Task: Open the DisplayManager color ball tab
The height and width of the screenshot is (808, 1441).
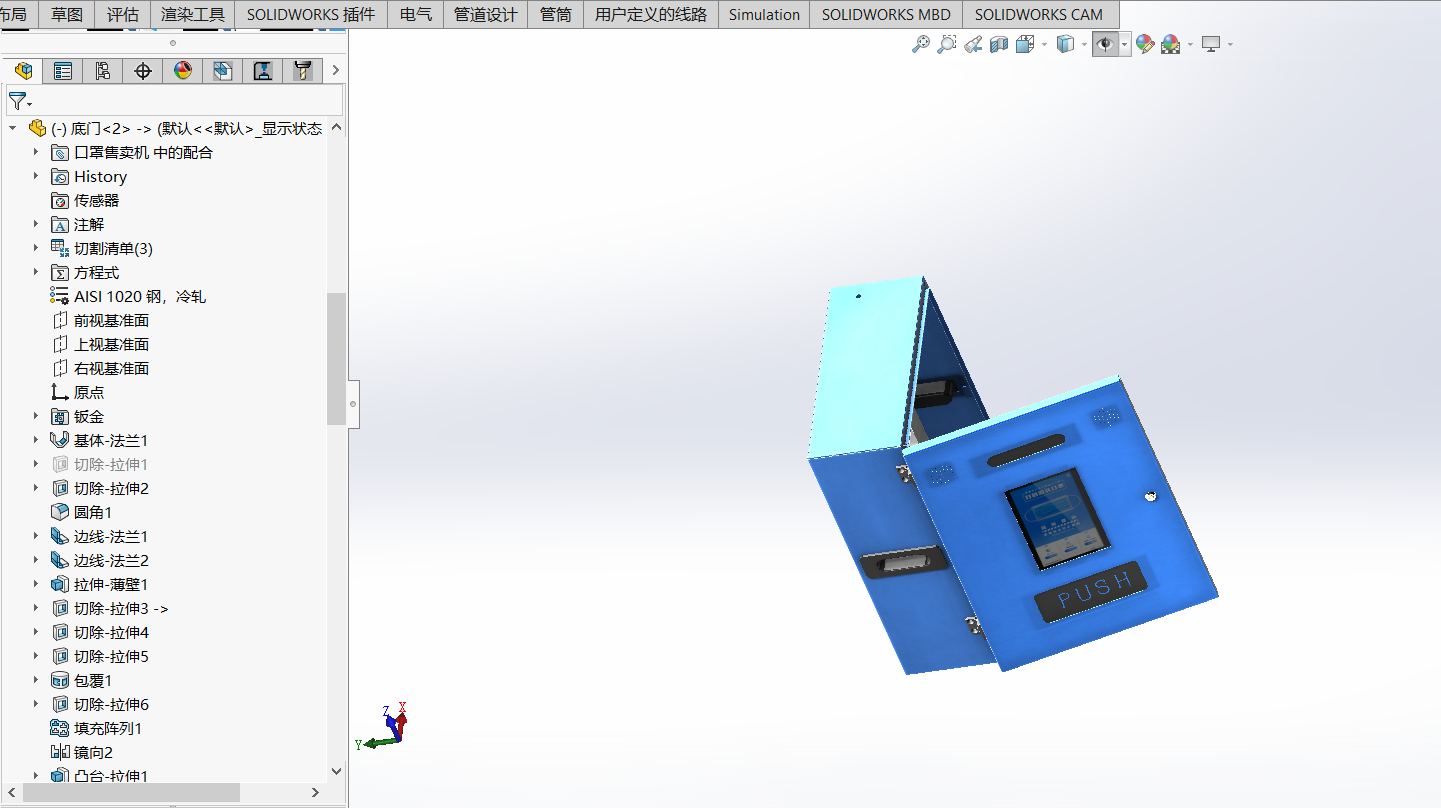Action: tap(182, 71)
